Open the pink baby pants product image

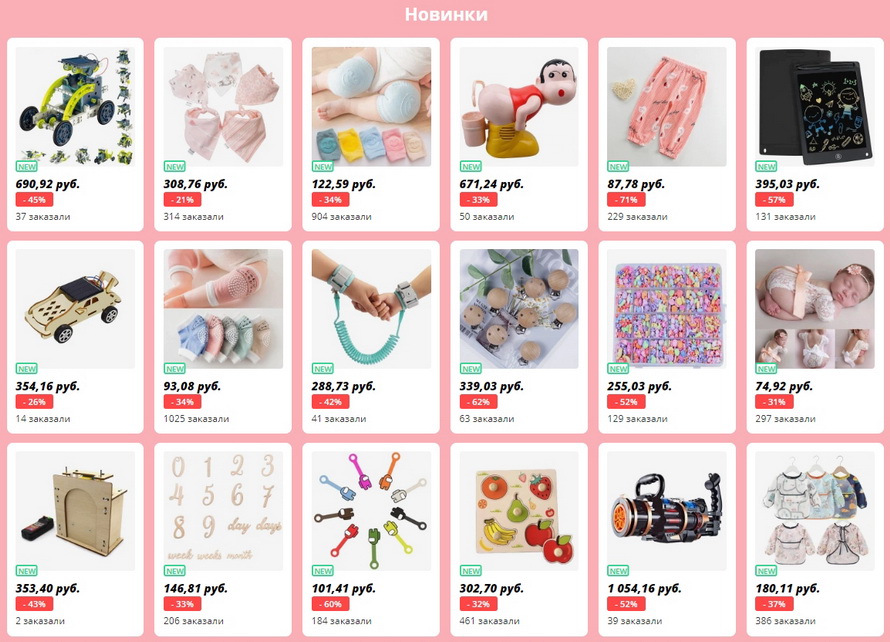coord(667,107)
